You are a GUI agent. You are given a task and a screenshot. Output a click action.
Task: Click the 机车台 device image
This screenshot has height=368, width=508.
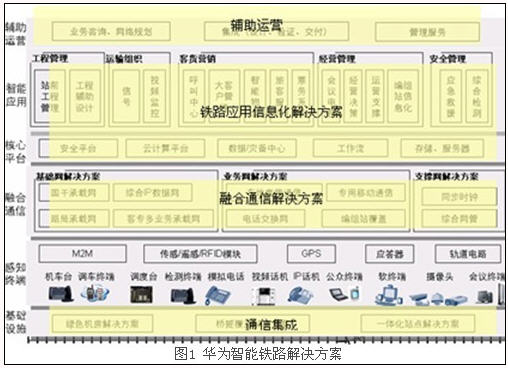point(61,294)
